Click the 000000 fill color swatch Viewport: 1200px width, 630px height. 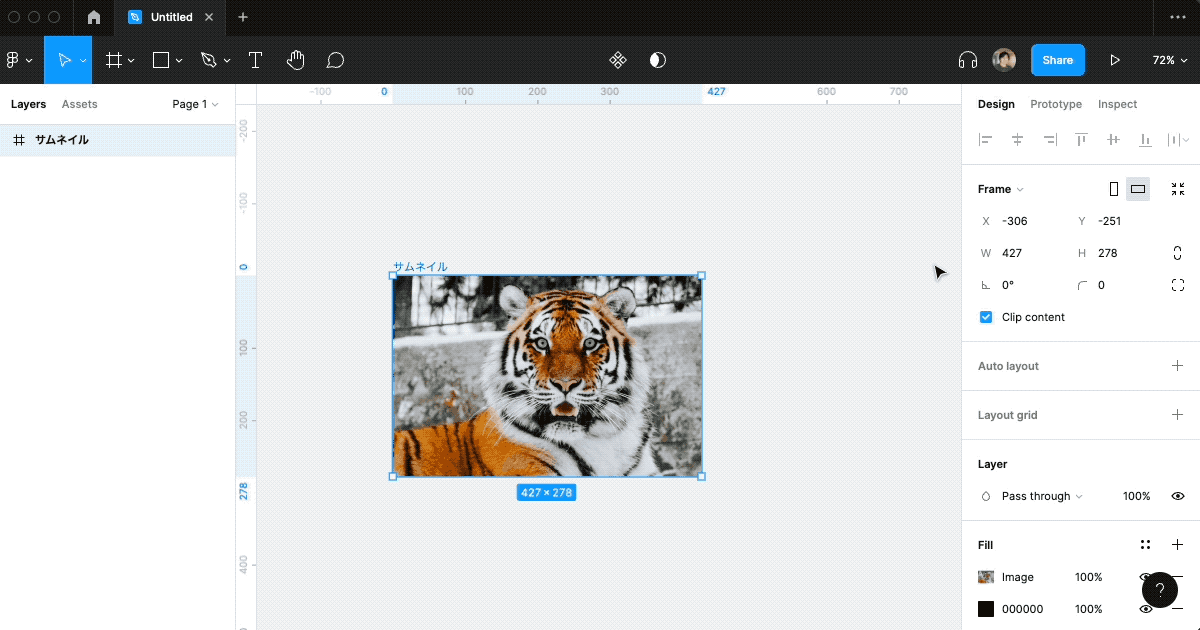tap(986, 609)
